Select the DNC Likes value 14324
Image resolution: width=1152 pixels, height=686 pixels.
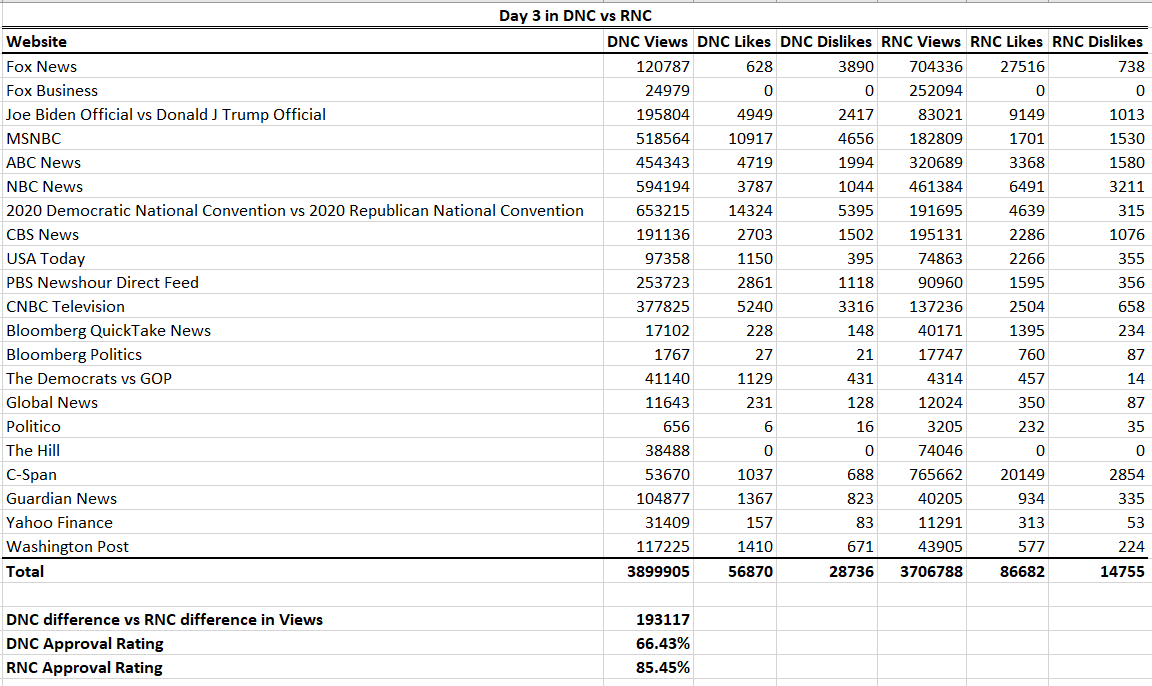[x=734, y=210]
